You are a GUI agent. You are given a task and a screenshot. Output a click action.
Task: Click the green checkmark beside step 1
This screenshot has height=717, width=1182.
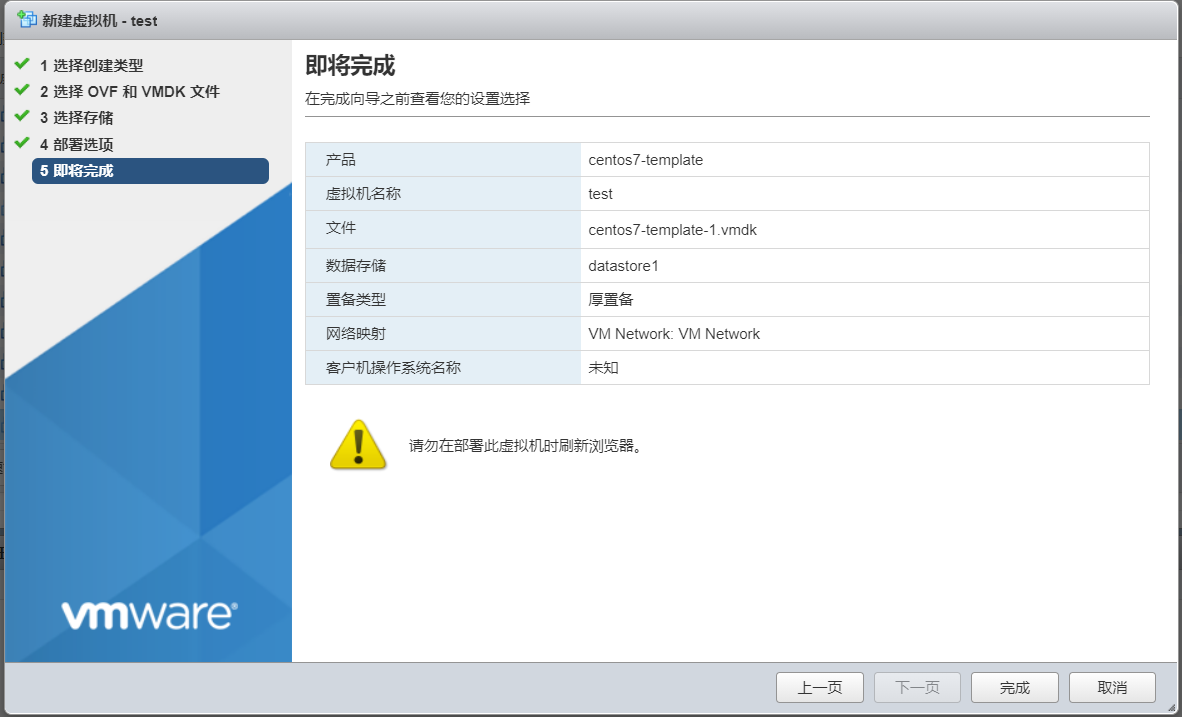point(22,65)
